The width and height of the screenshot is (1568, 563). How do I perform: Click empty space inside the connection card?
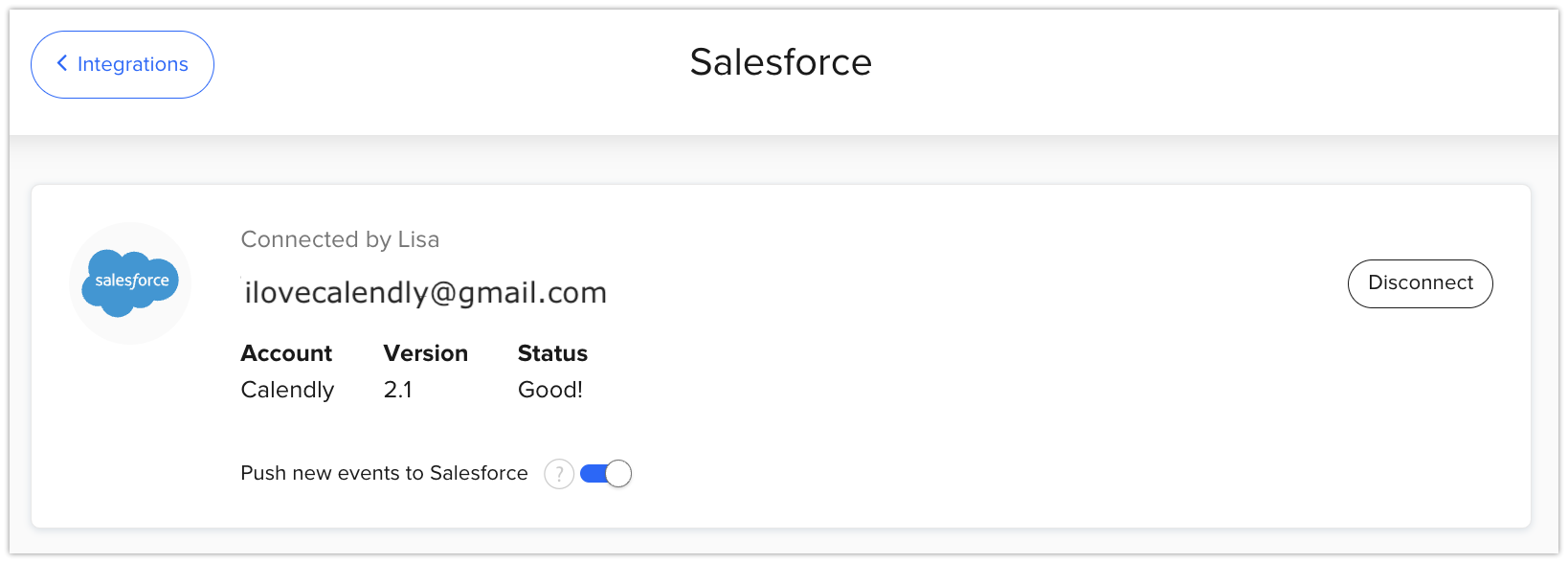click(x=957, y=402)
